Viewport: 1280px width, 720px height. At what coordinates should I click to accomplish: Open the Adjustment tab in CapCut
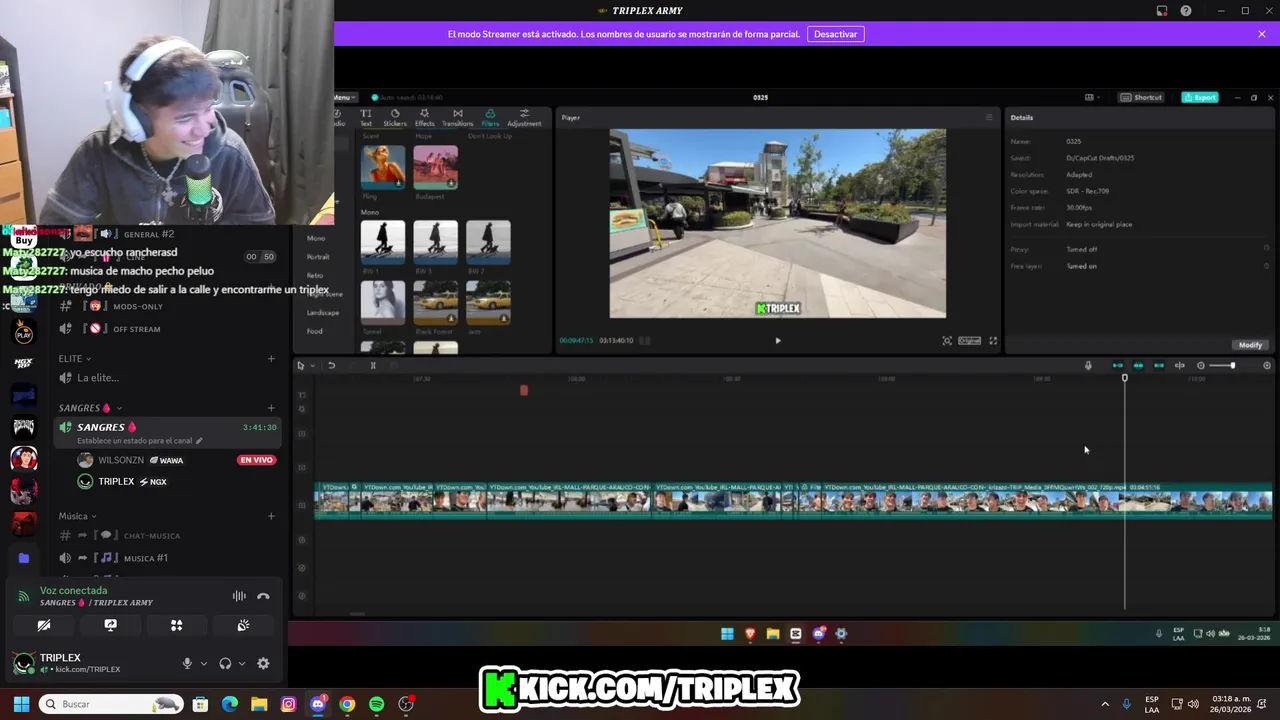[524, 117]
